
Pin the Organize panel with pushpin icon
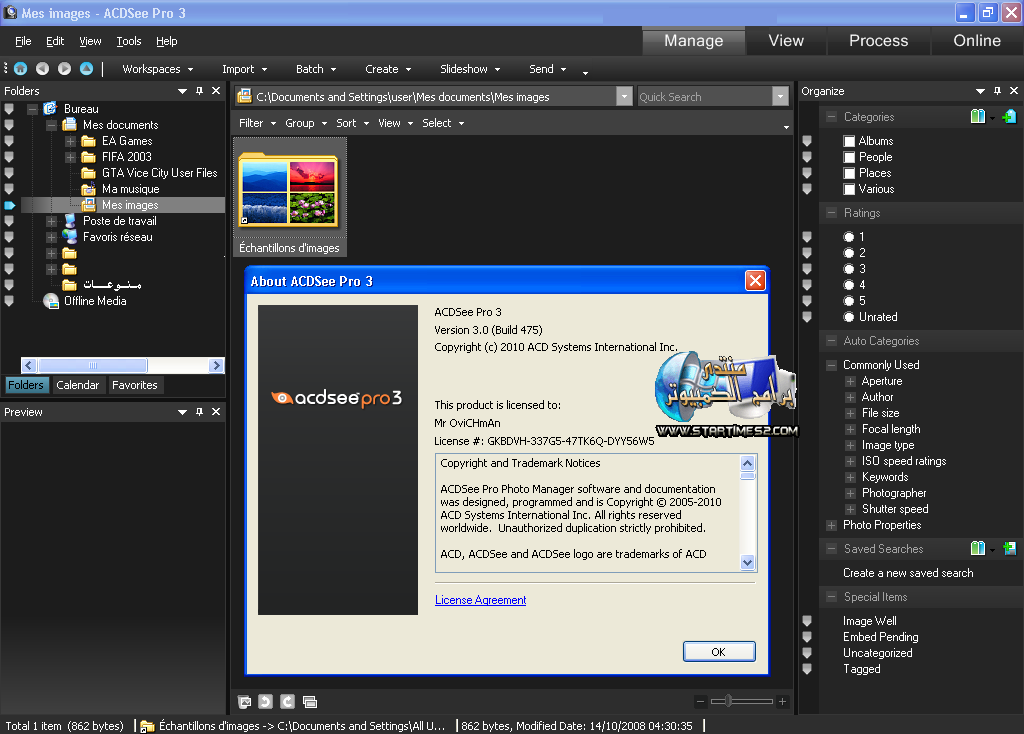click(997, 91)
